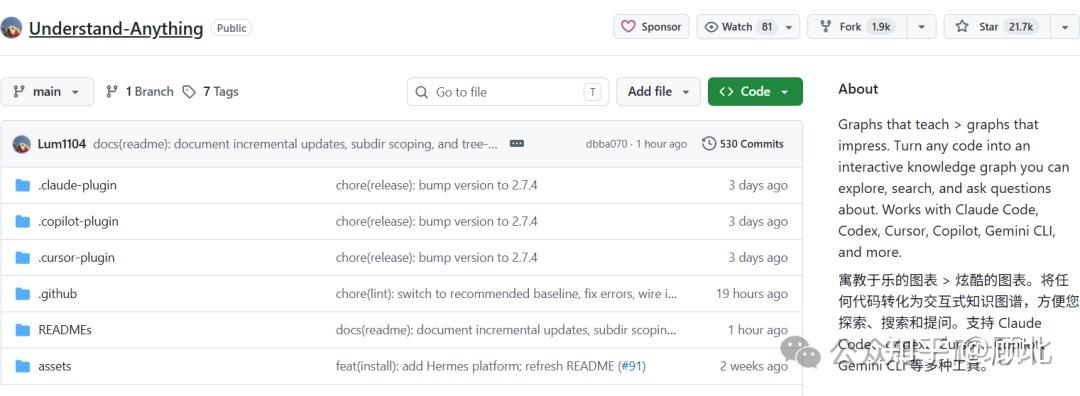Open the Star lists dropdown arrow
Viewport: 1080px width, 396px height.
click(1065, 27)
